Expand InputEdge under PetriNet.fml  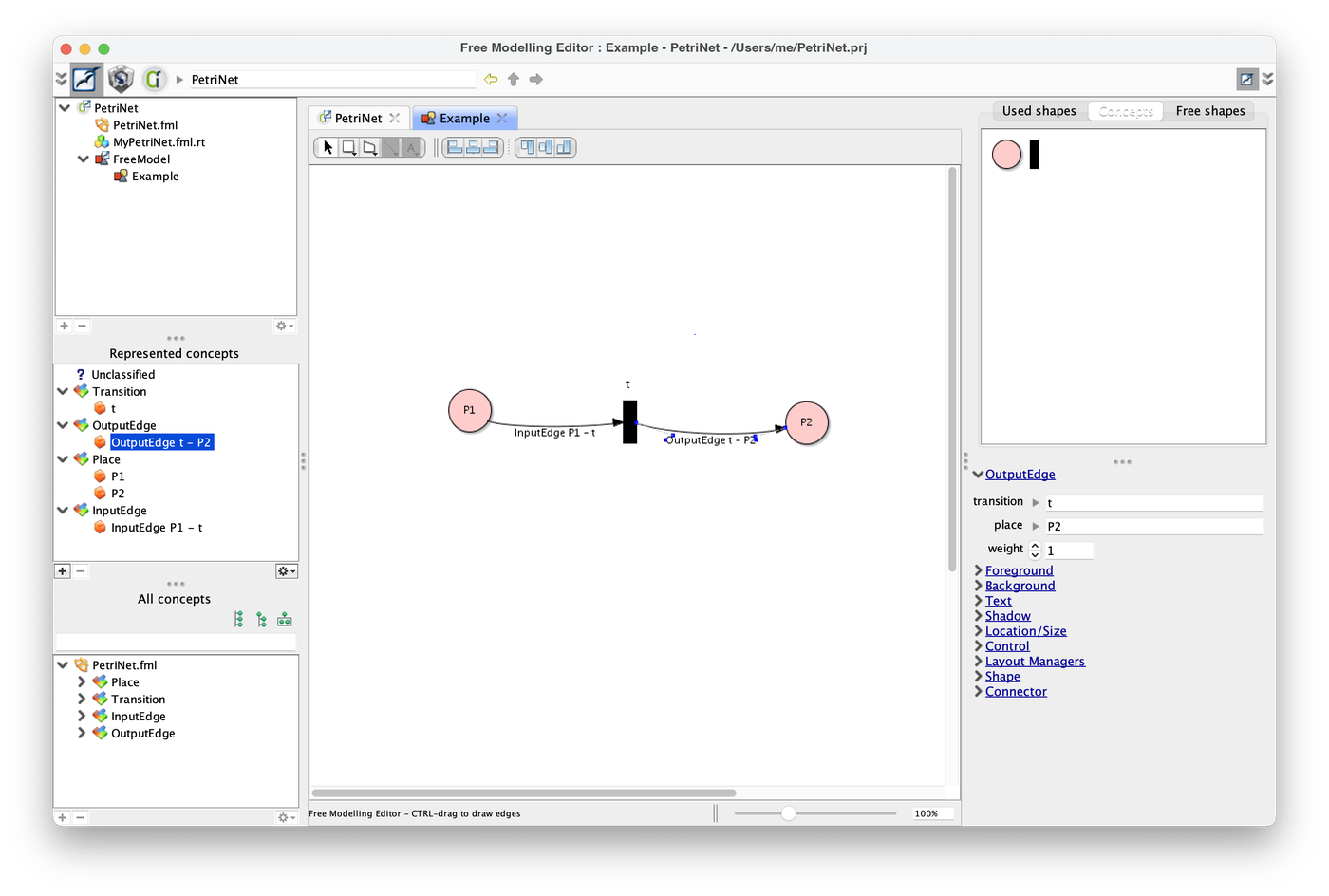click(x=82, y=717)
